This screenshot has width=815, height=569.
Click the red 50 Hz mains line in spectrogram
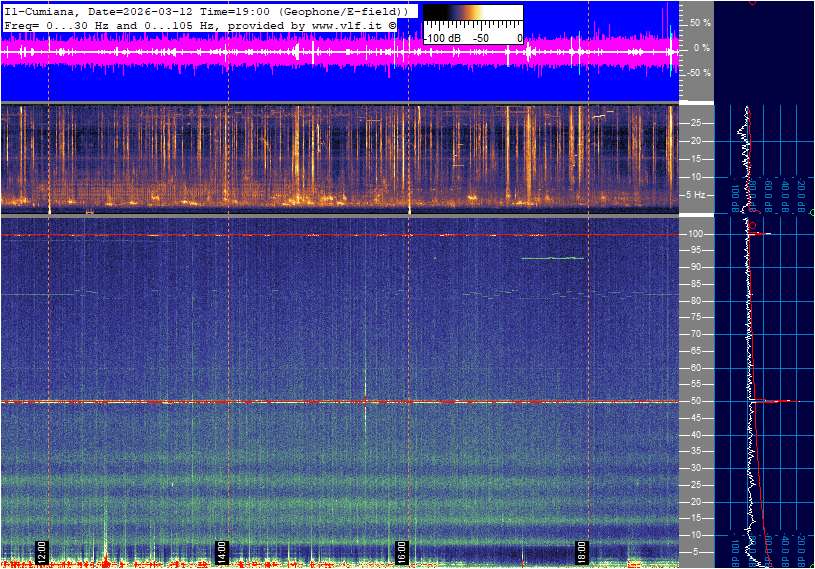coord(300,402)
